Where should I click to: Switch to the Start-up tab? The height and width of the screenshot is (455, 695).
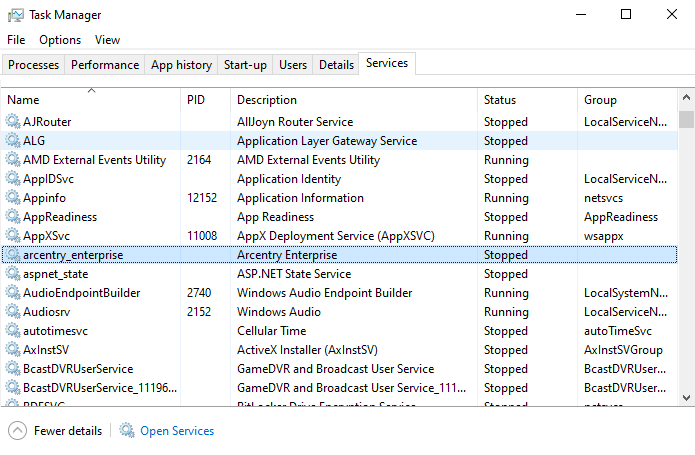[245, 65]
